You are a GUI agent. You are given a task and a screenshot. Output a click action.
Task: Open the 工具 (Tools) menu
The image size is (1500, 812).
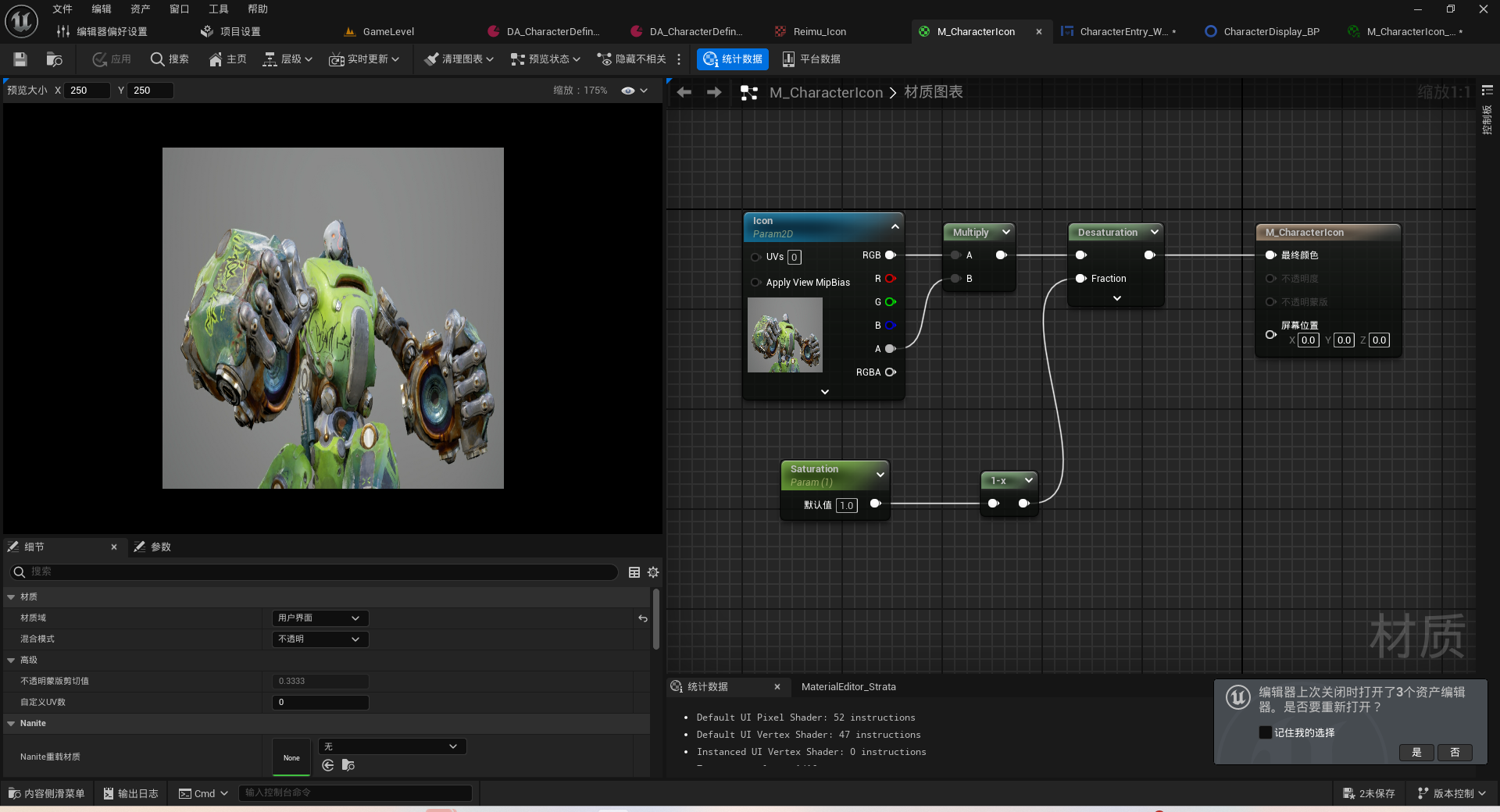pos(219,9)
